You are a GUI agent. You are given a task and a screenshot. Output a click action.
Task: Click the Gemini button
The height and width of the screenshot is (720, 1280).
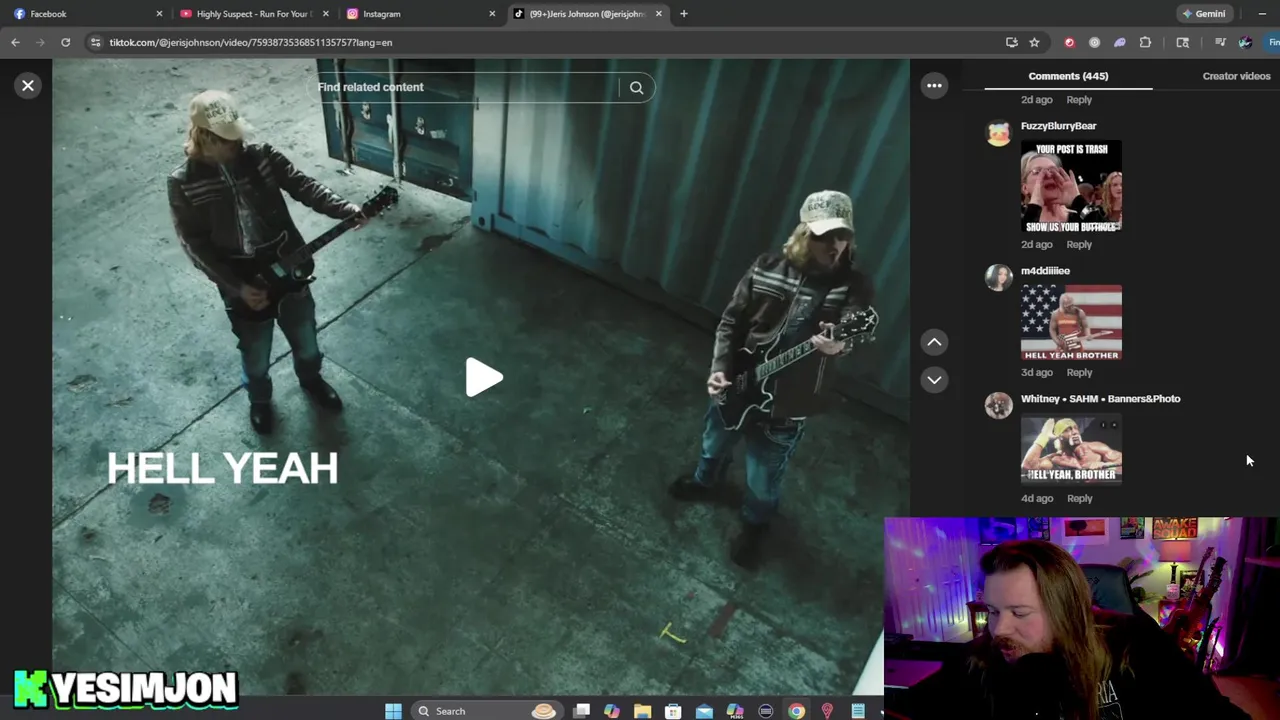[1204, 14]
